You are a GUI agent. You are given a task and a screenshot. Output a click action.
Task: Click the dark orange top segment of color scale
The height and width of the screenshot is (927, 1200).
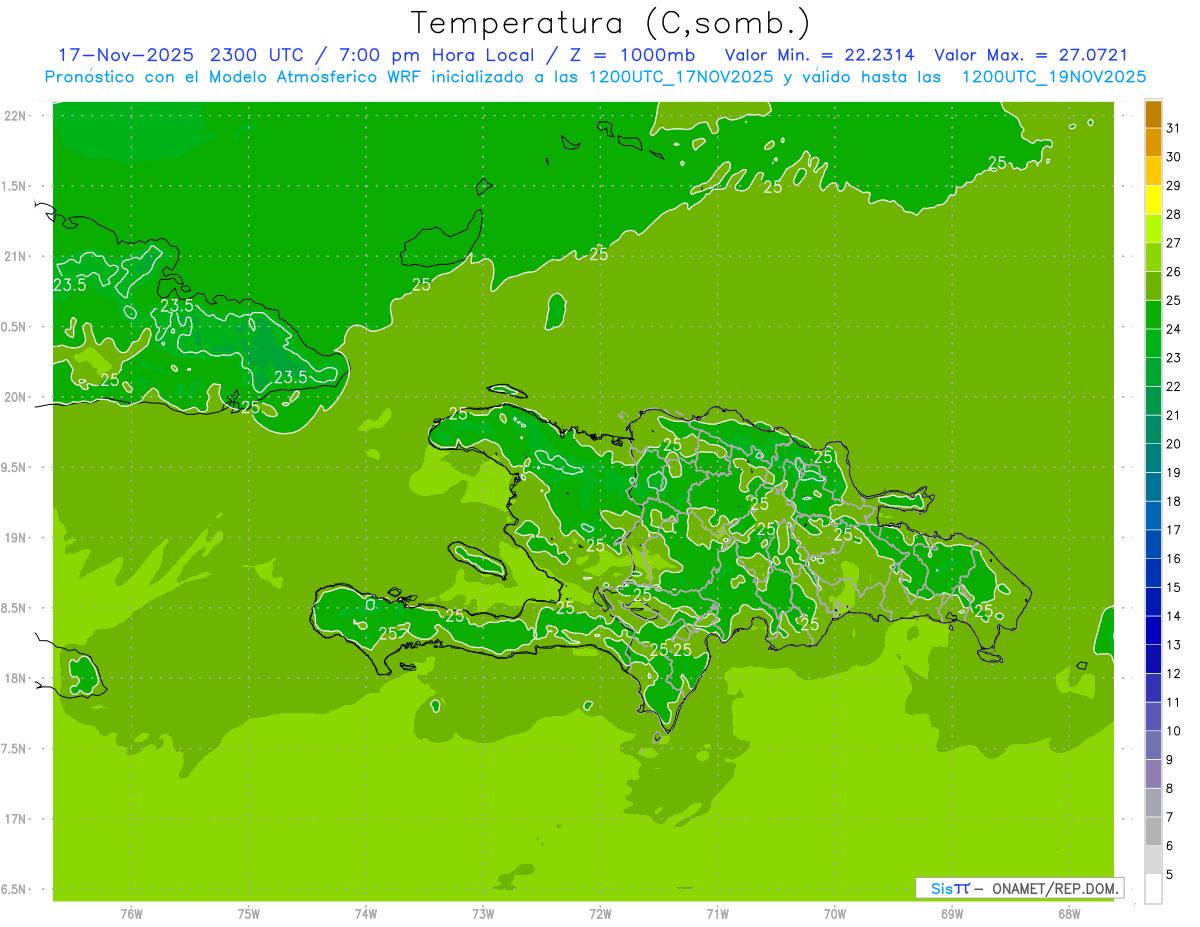pos(1153,114)
